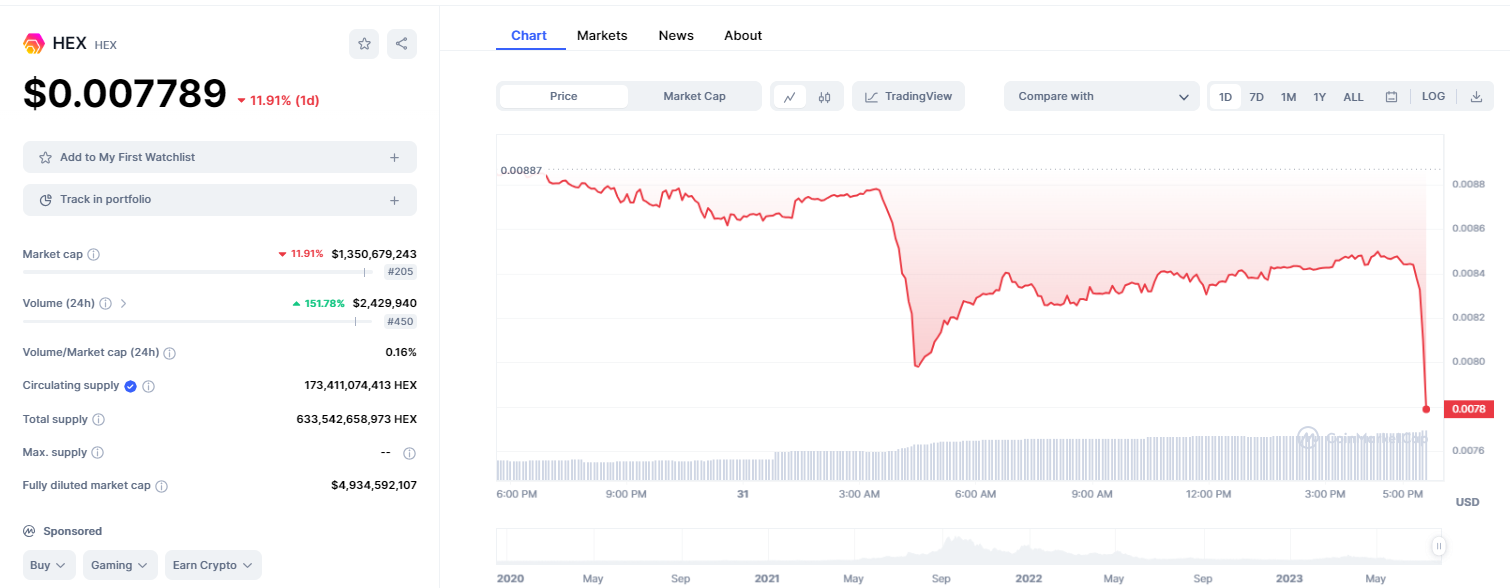The image size is (1510, 588).
Task: Click the timeline range slider handle
Action: pyautogui.click(x=1438, y=546)
